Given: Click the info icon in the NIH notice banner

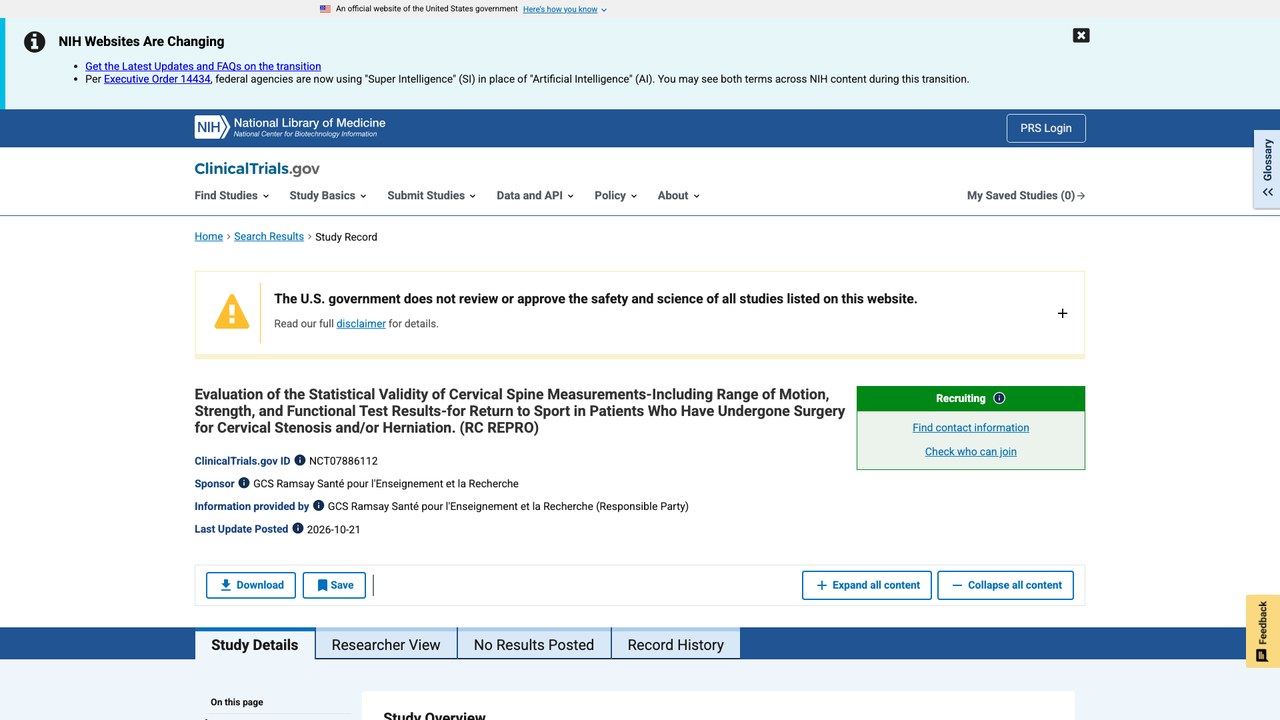Looking at the screenshot, I should (x=35, y=42).
